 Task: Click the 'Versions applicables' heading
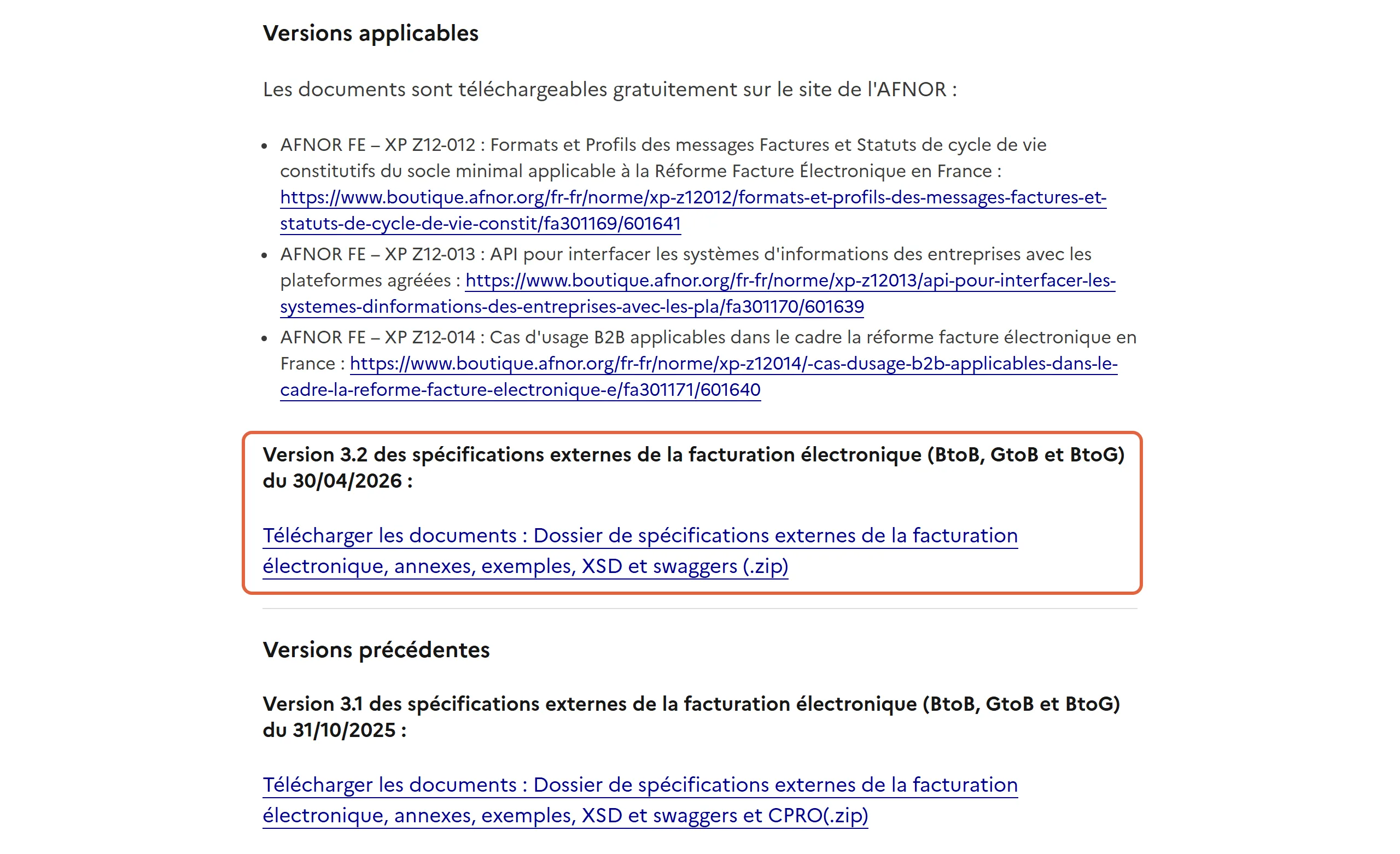coord(370,33)
